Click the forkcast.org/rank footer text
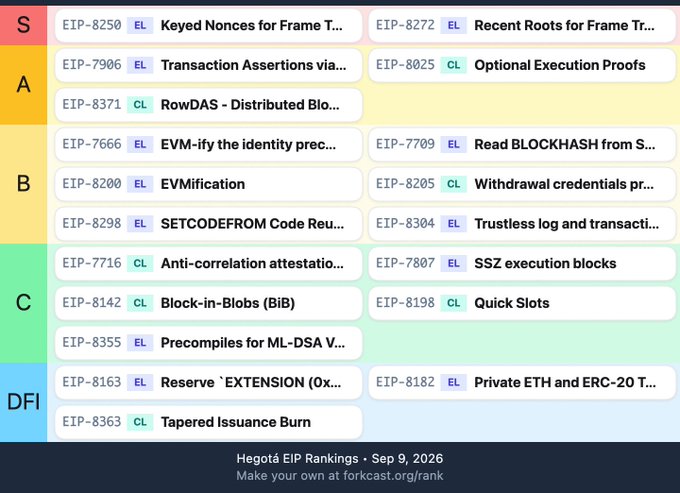This screenshot has height=493, width=680. click(x=393, y=476)
